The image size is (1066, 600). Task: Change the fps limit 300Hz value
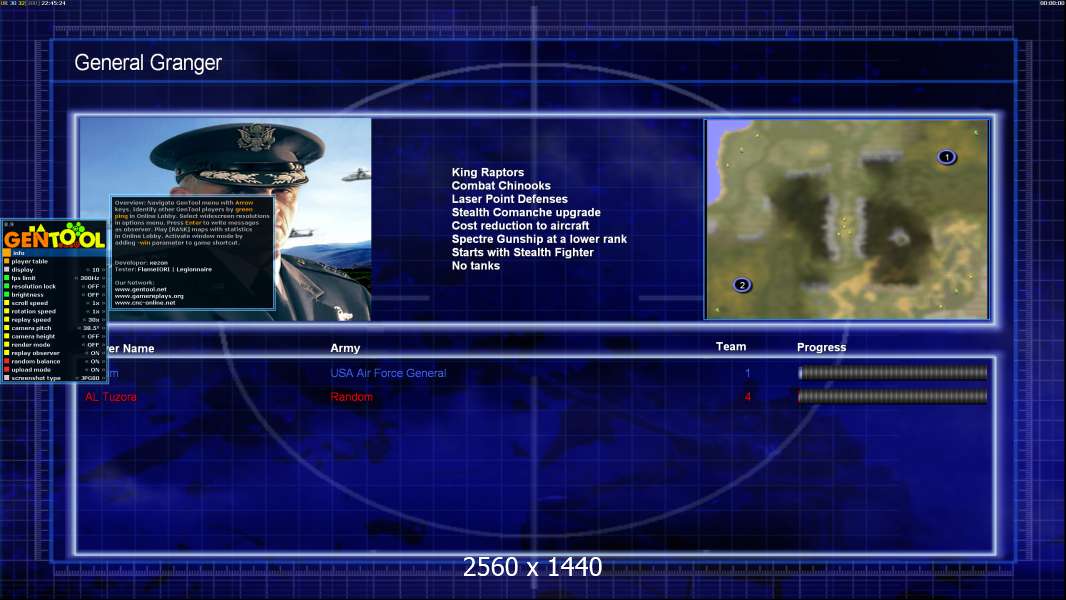[x=91, y=278]
